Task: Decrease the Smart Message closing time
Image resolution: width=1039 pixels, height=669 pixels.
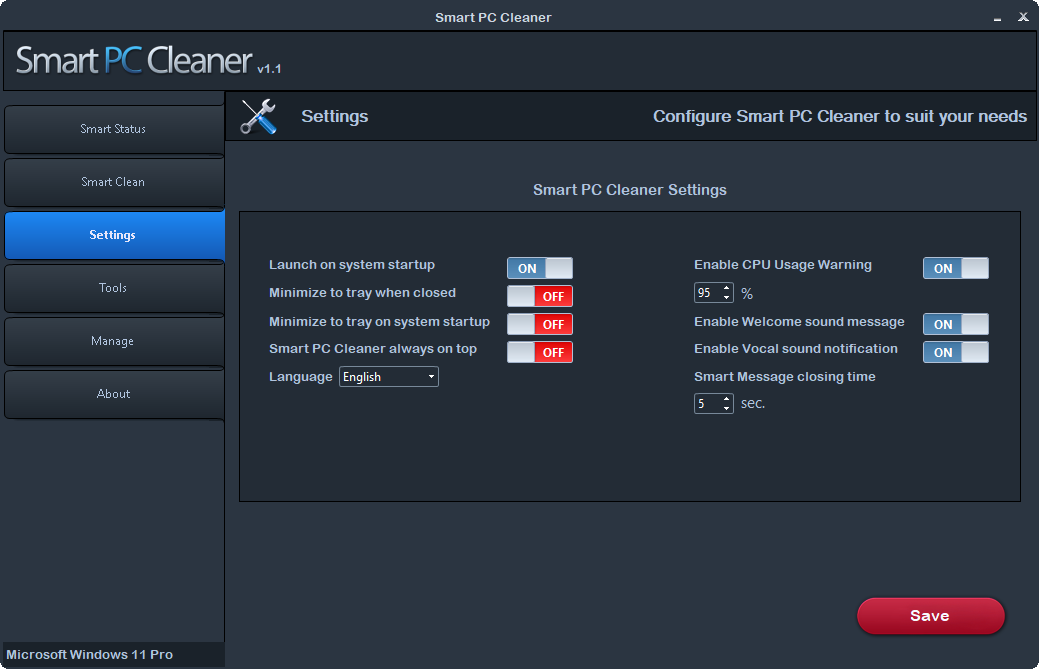Action: click(727, 407)
